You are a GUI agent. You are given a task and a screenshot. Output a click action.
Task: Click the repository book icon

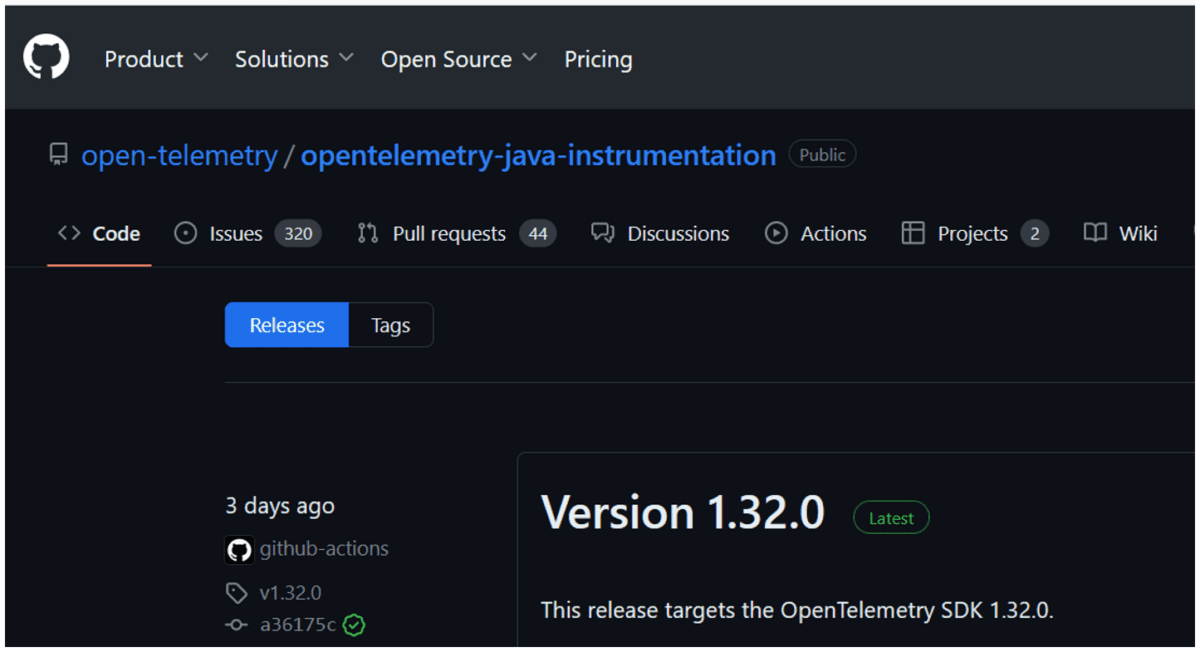59,155
